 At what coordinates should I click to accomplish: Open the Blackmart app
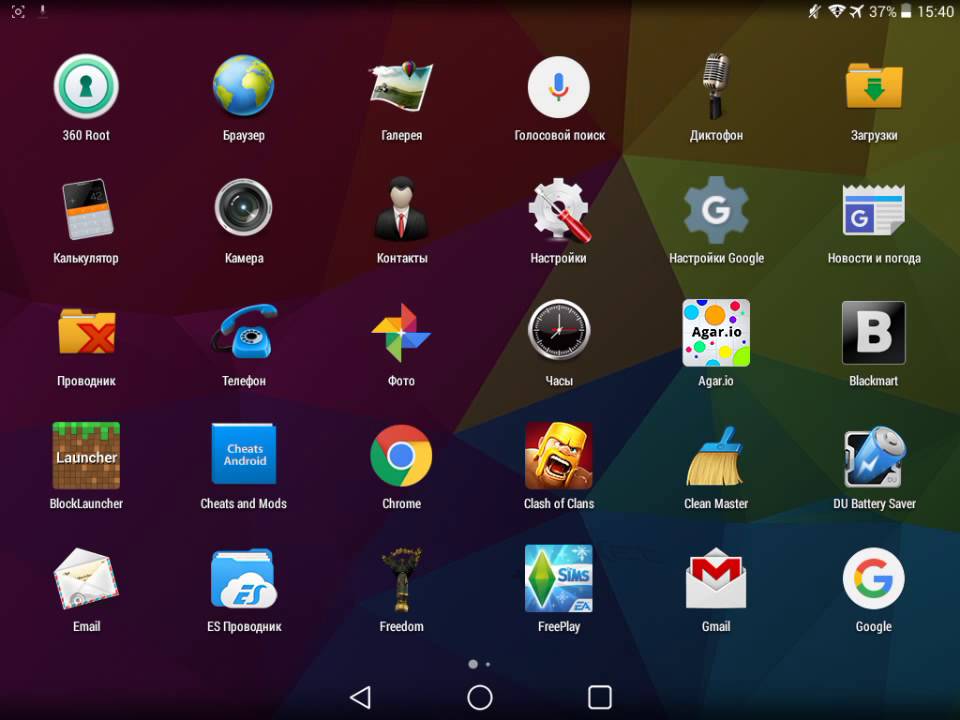(x=874, y=332)
